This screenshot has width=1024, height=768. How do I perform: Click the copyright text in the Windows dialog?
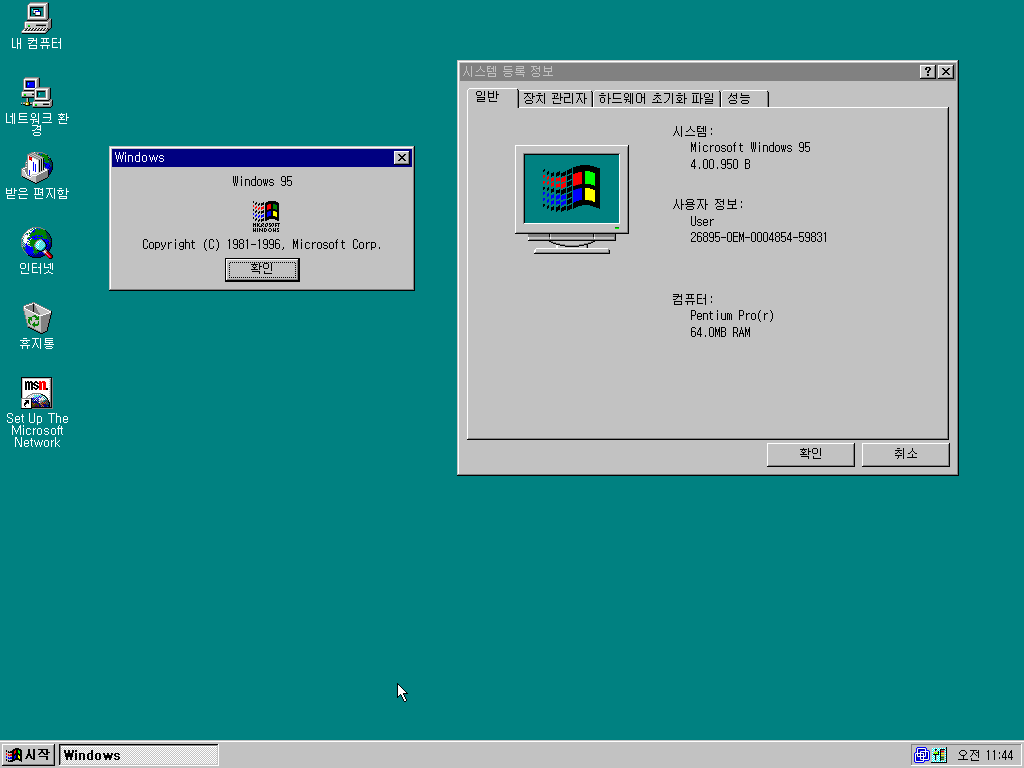(x=262, y=244)
